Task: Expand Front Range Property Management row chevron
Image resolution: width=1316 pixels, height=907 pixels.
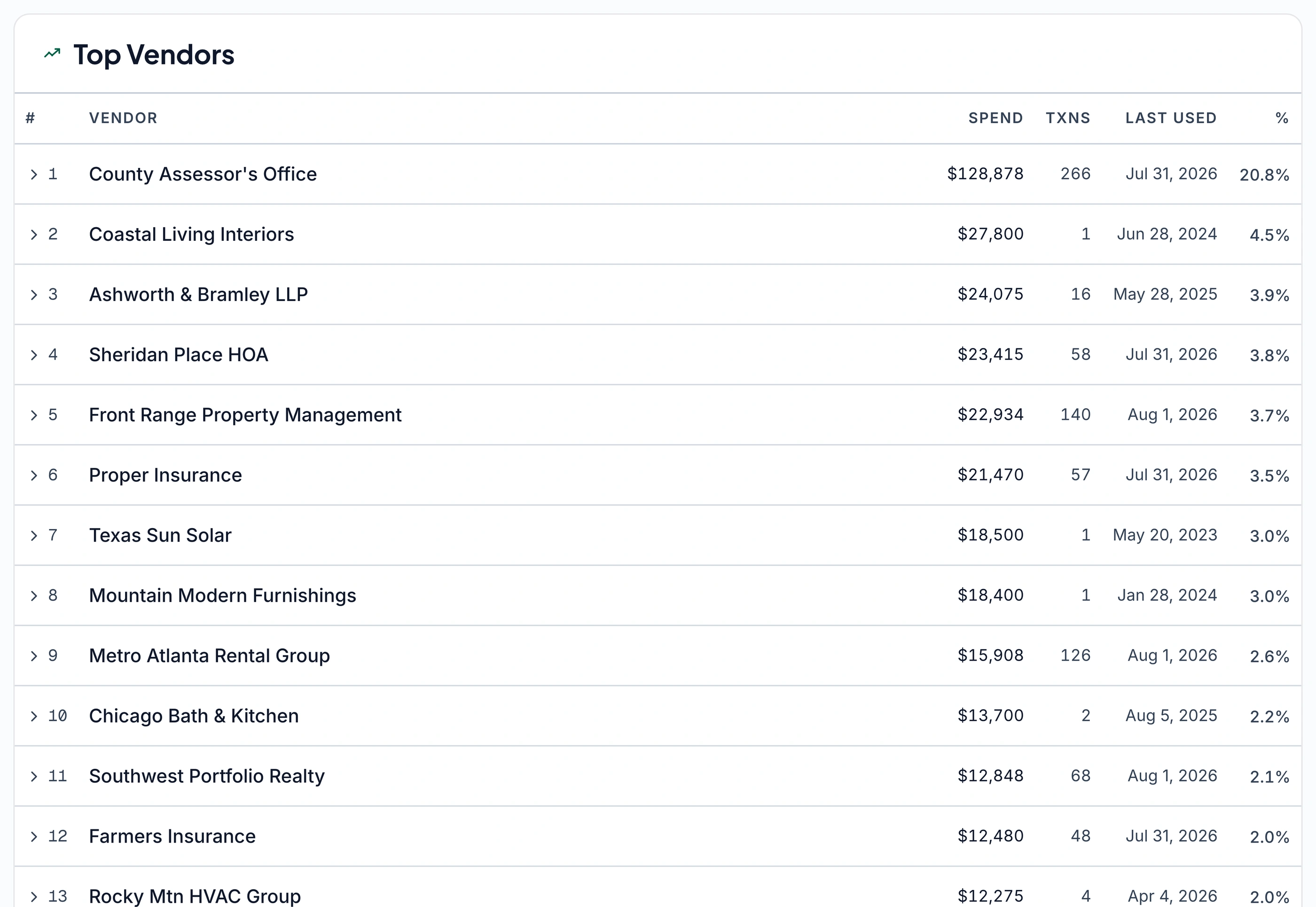Action: (x=34, y=416)
